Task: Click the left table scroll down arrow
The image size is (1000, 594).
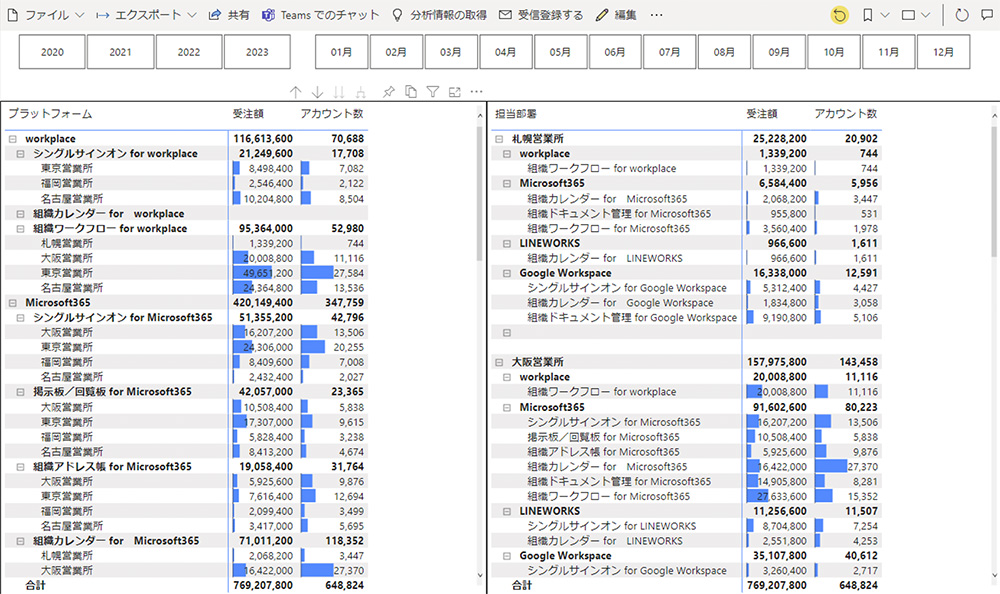Action: point(480,575)
